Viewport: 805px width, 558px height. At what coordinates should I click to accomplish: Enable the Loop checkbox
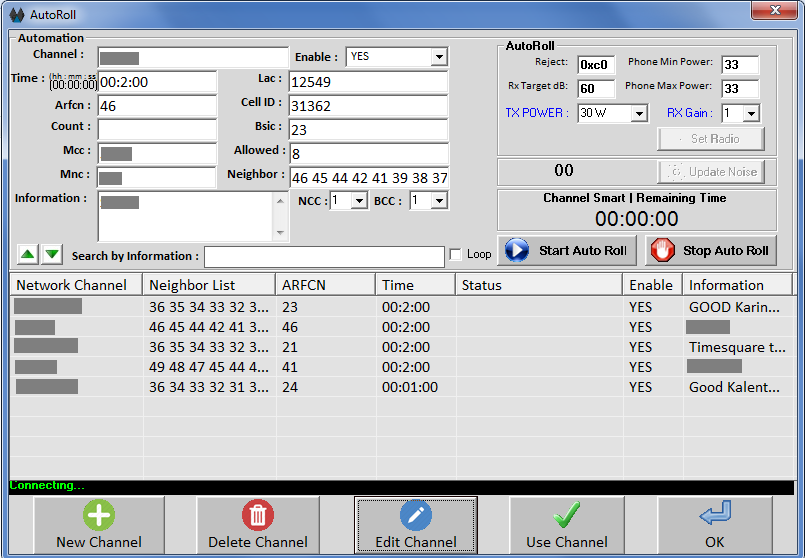click(456, 255)
